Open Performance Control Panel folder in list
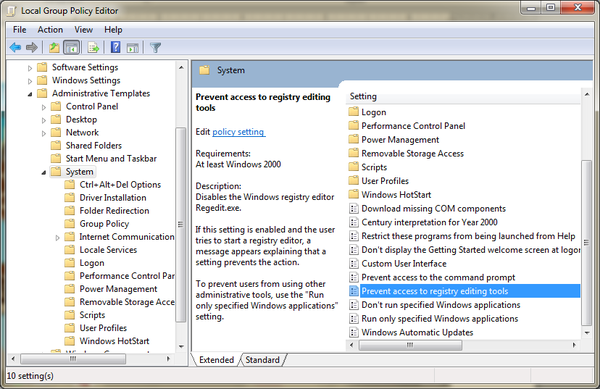Viewport: 600px width, 389px height. click(x=413, y=126)
